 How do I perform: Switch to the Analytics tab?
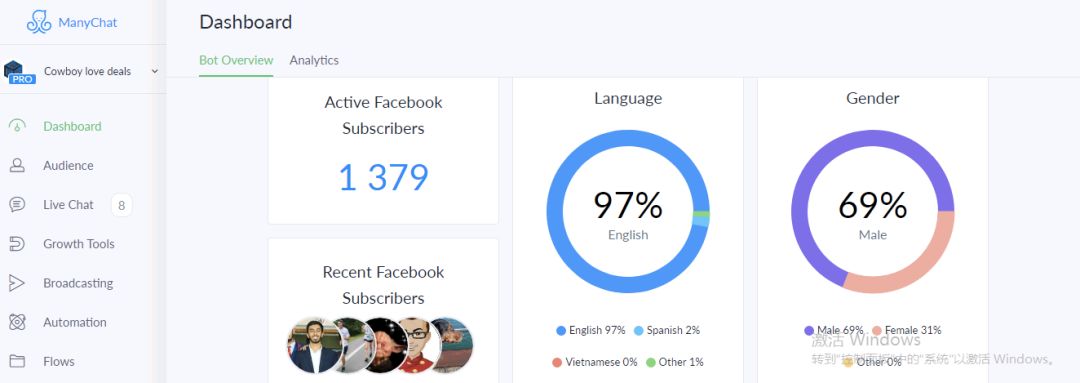point(314,60)
